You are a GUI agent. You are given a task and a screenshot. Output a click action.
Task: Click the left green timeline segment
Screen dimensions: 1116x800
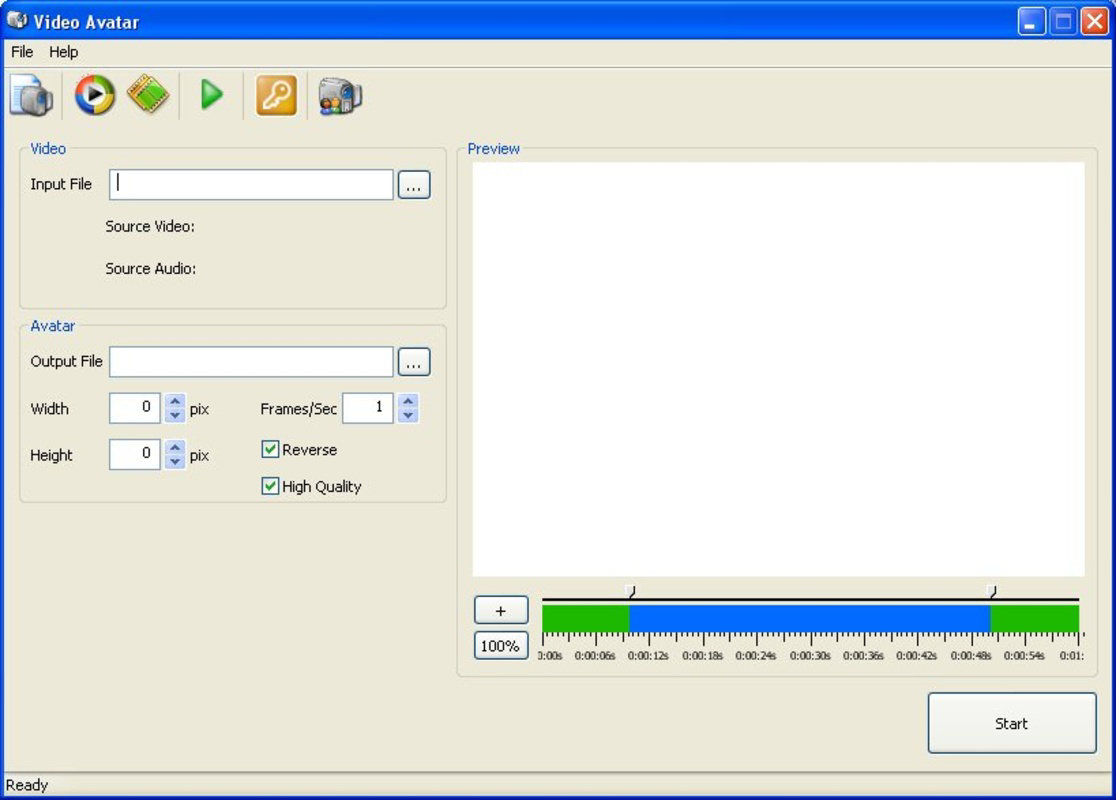point(586,618)
